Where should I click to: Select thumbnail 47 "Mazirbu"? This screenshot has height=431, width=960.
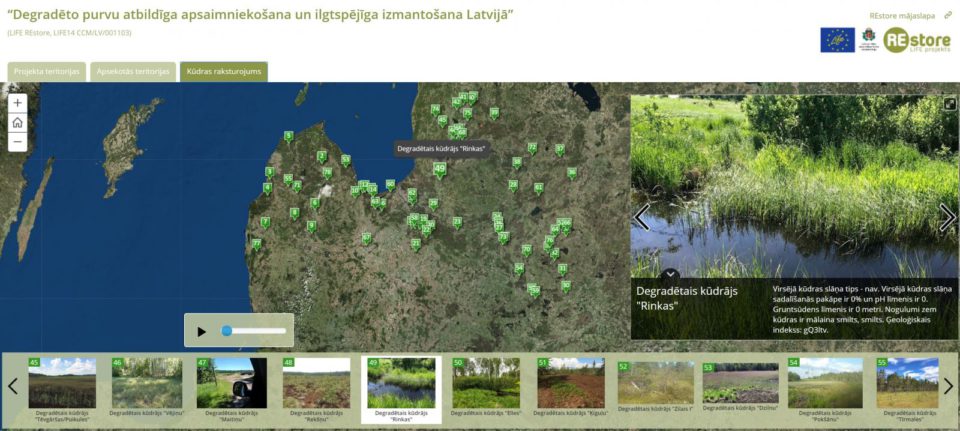231,384
